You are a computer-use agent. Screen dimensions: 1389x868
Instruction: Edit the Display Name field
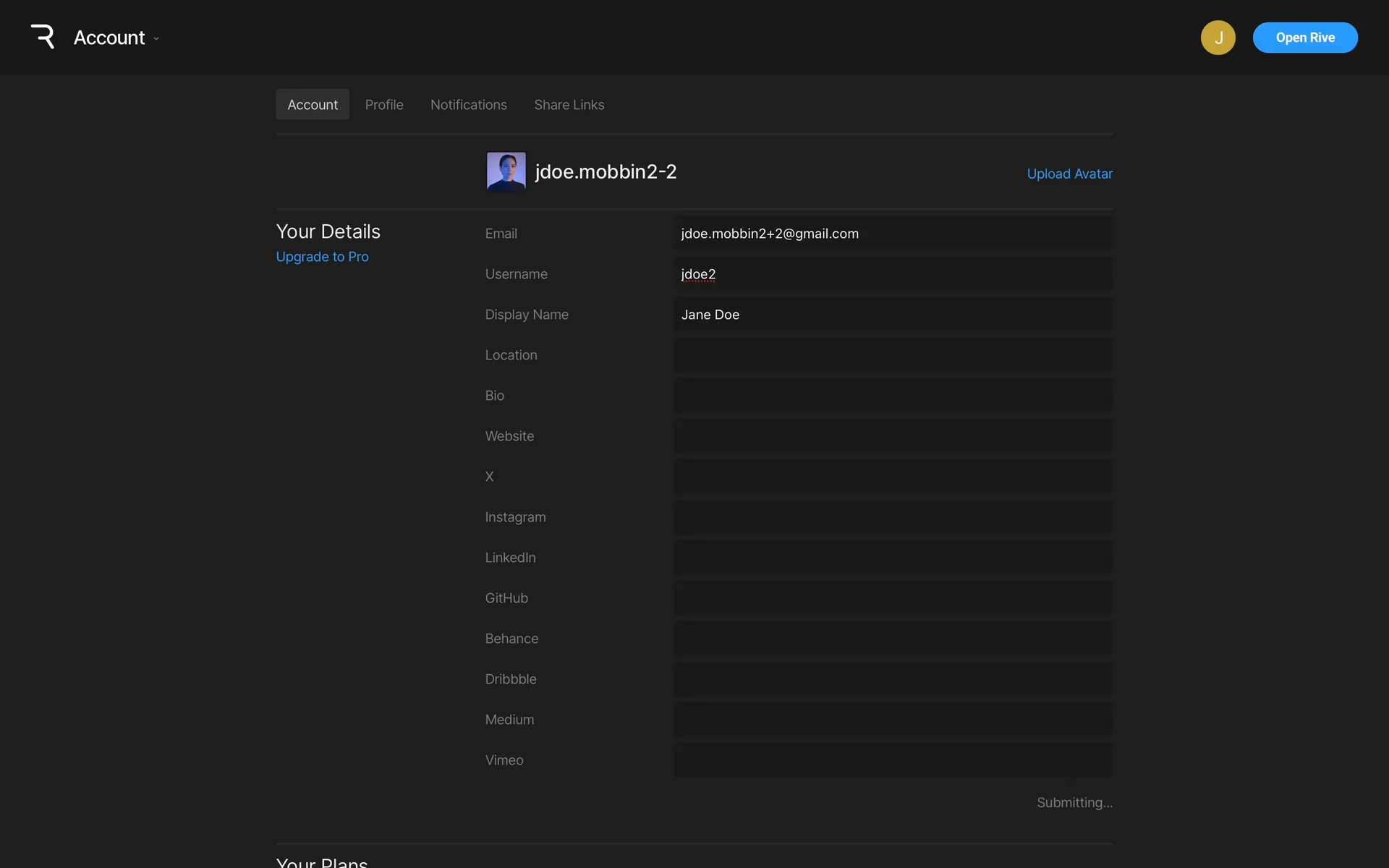(893, 315)
